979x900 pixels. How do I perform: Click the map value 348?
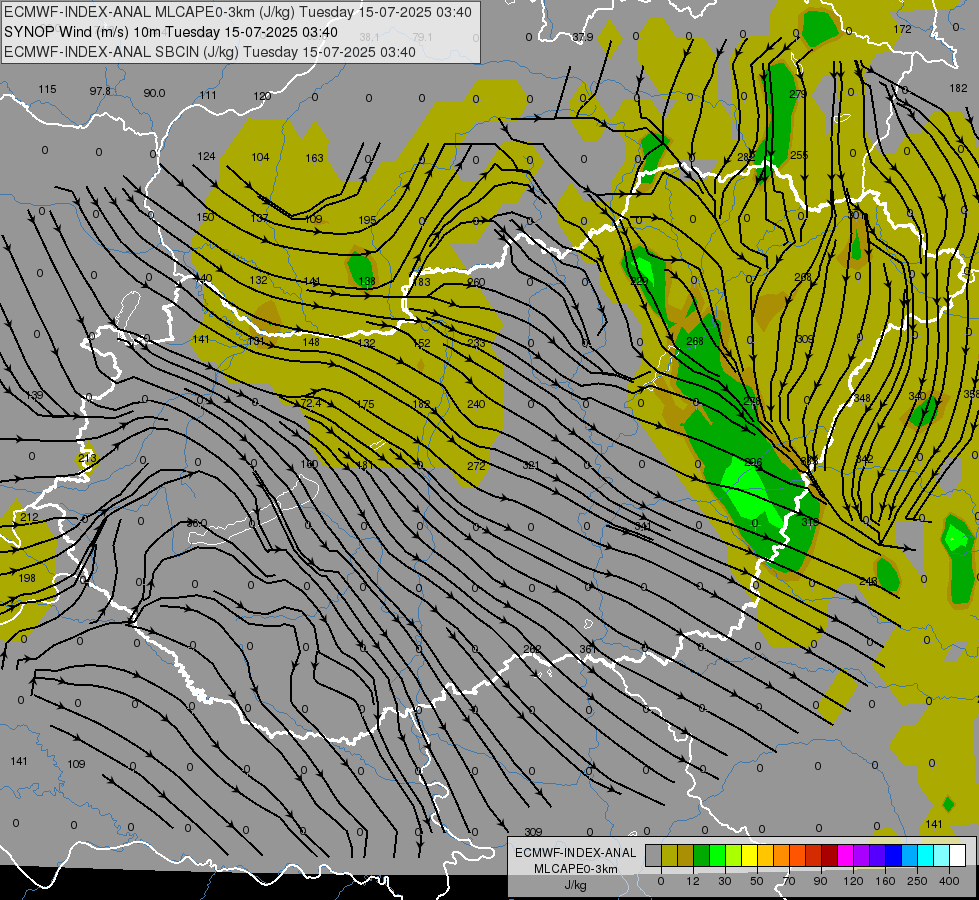(x=862, y=398)
